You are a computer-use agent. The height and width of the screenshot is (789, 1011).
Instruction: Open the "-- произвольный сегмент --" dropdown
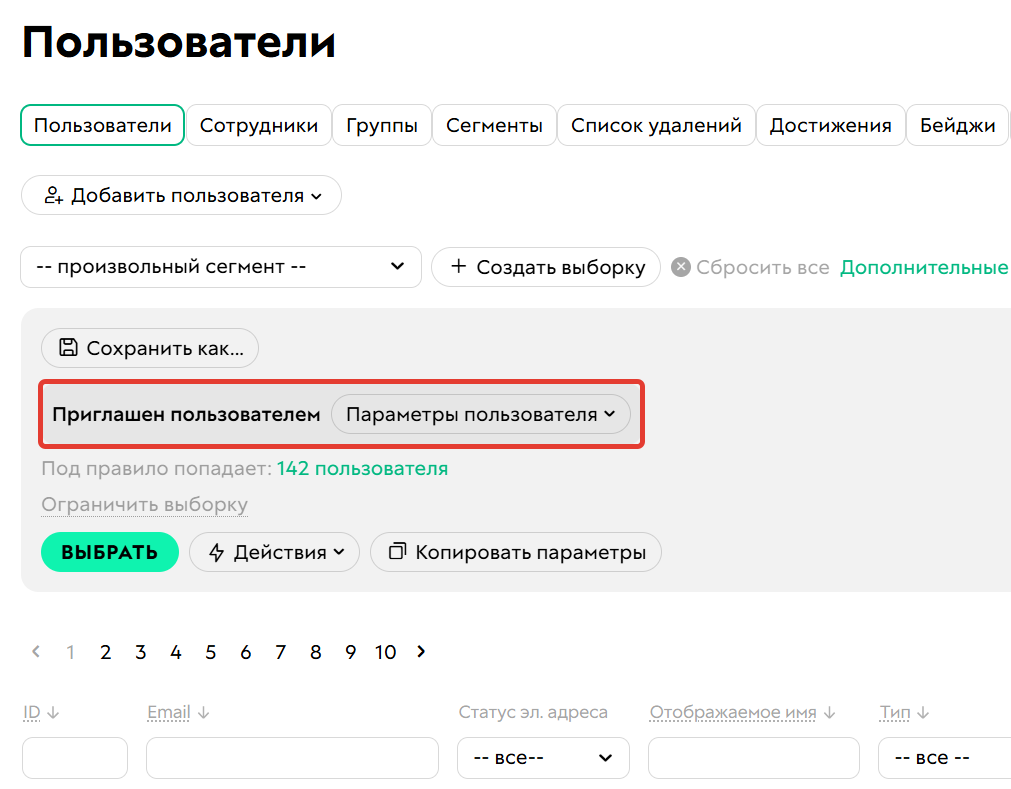pos(220,267)
